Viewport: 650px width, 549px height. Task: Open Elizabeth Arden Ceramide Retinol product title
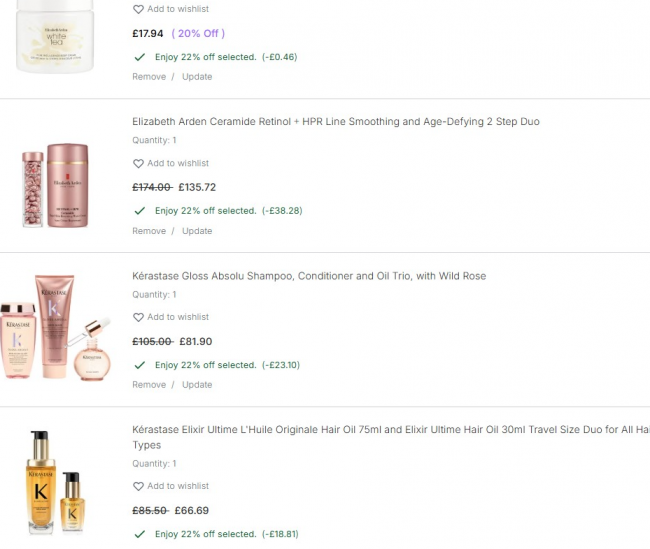click(336, 121)
